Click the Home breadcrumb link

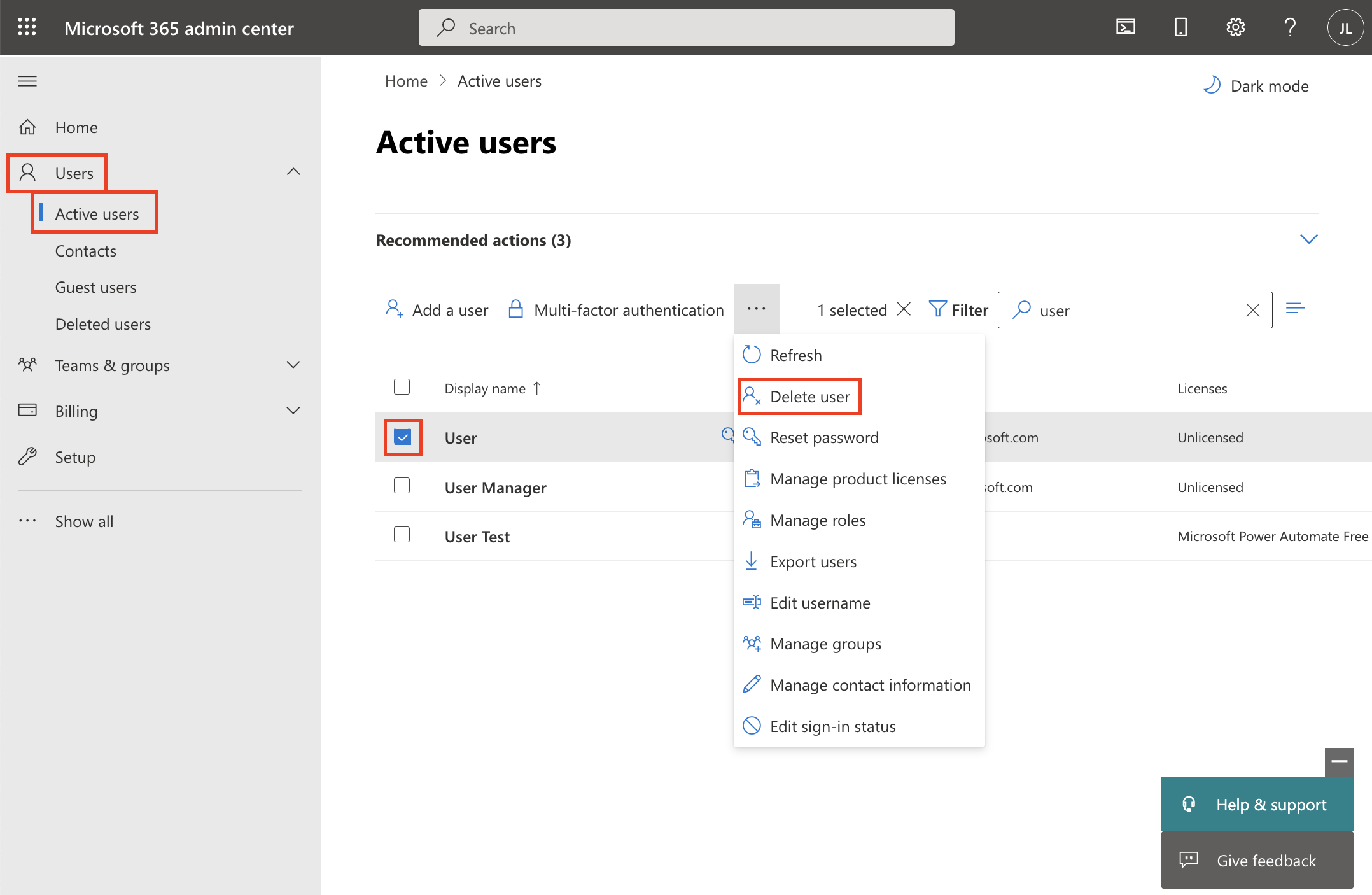tap(406, 81)
